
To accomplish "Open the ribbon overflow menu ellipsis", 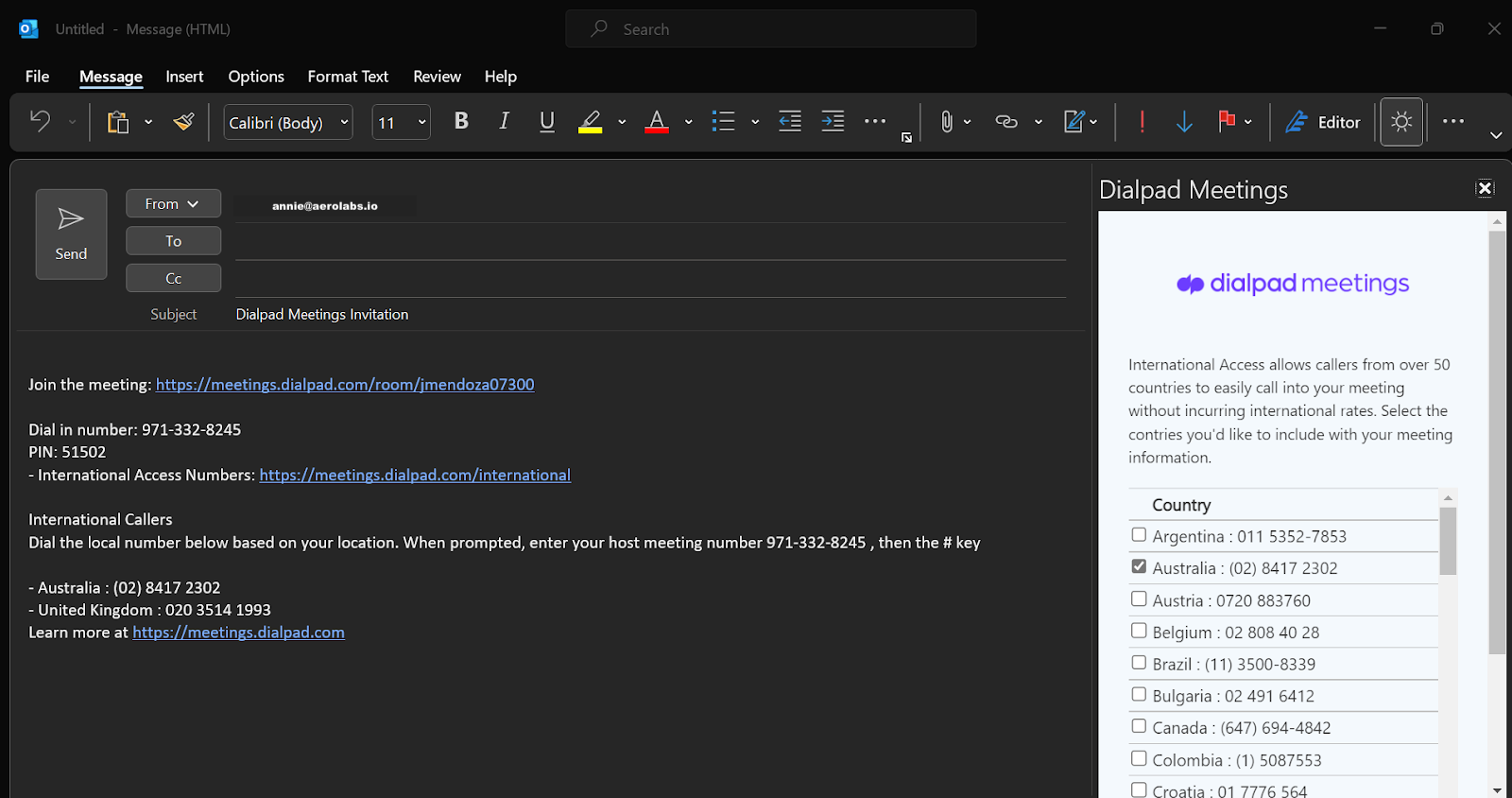I will point(1453,121).
